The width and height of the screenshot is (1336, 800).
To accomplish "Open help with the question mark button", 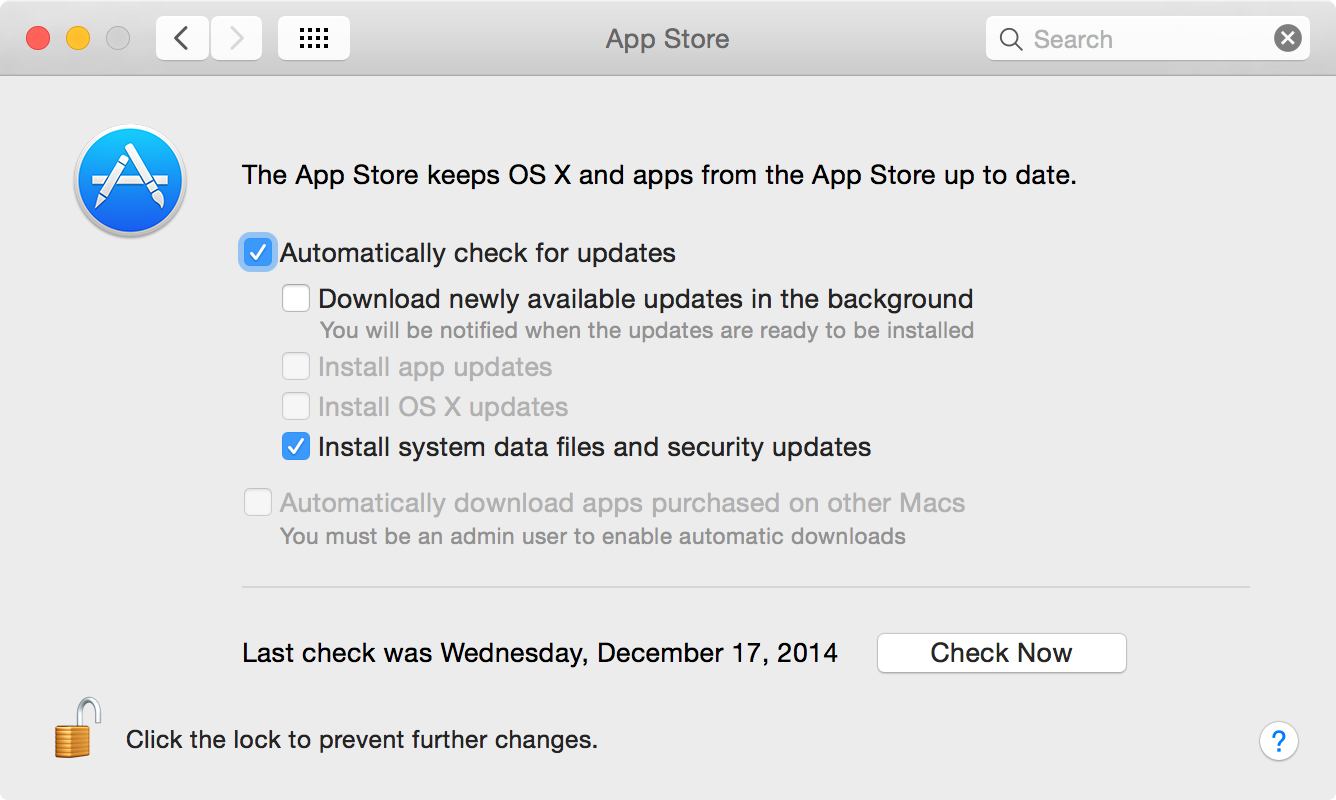I will click(1279, 742).
